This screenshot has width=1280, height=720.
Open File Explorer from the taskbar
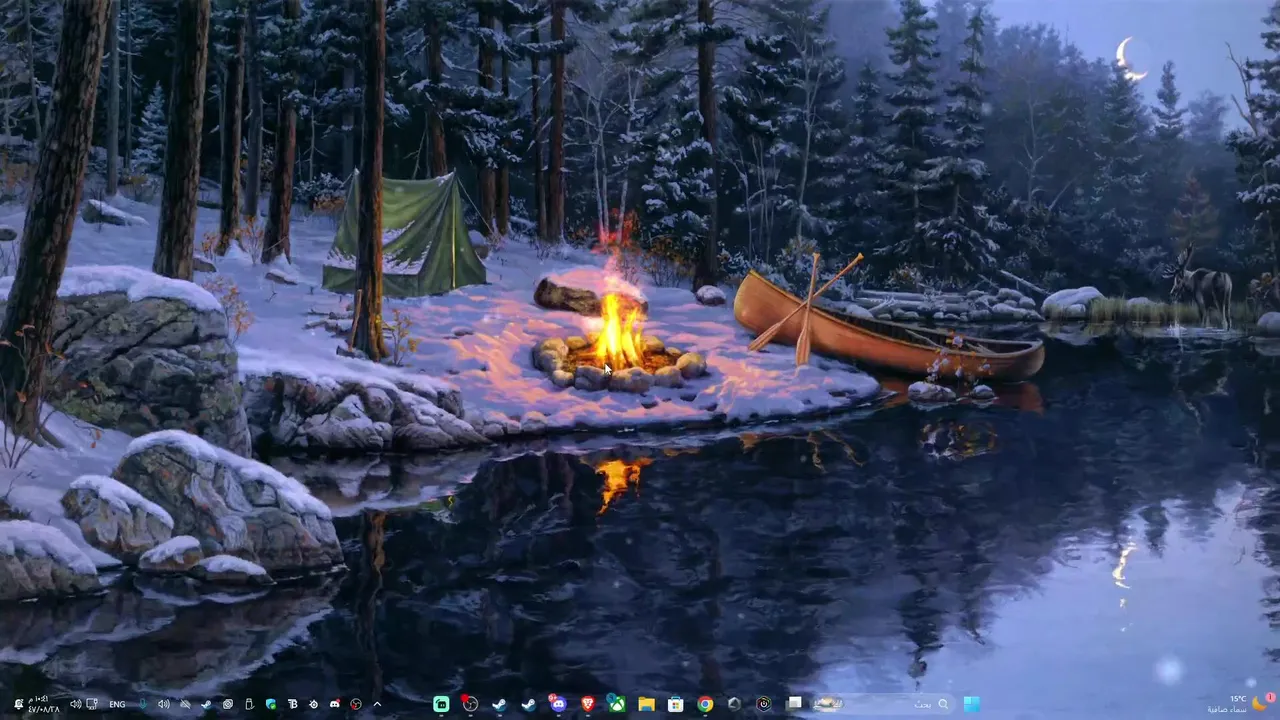click(x=646, y=704)
